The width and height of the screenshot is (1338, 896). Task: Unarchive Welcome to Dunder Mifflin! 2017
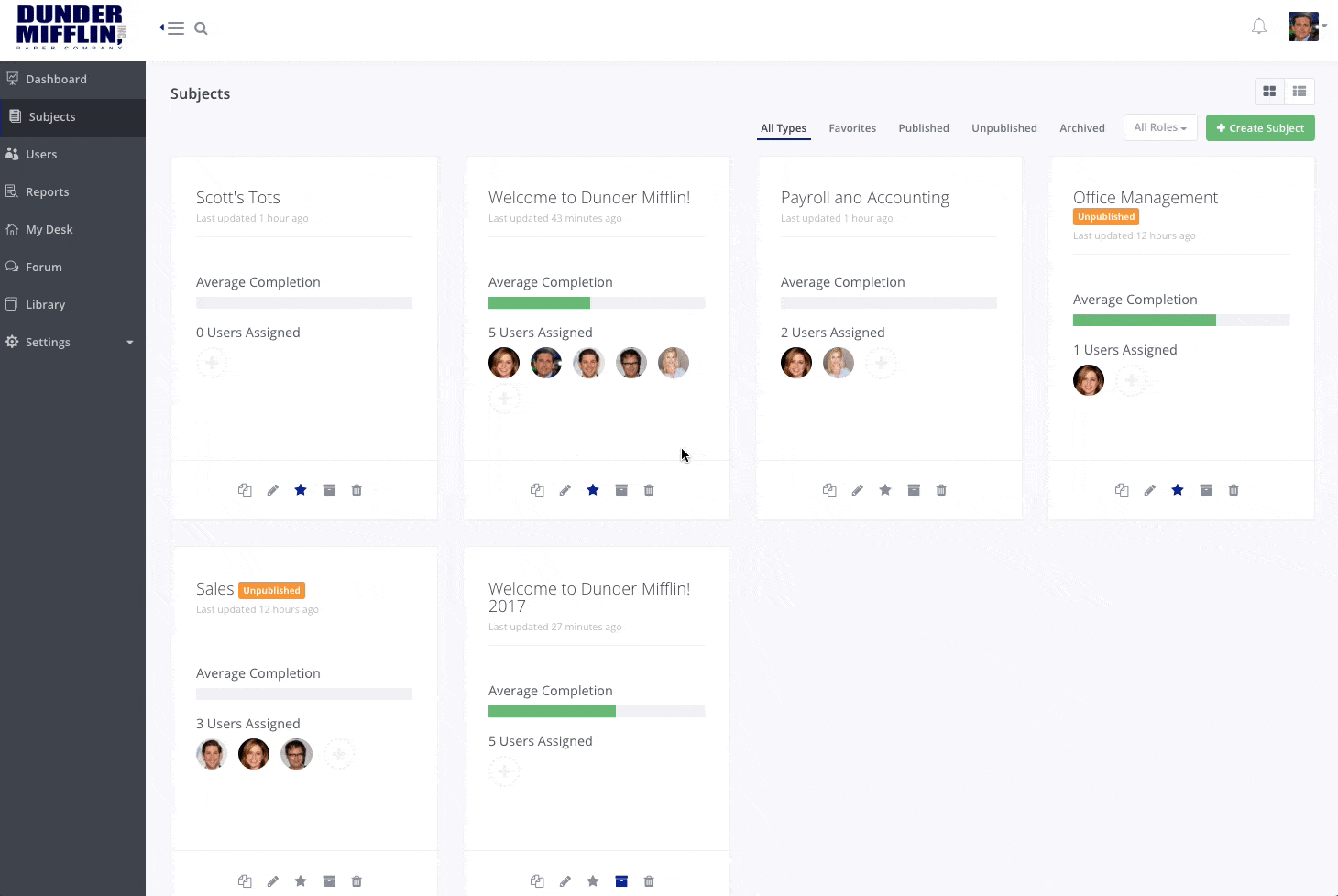[x=621, y=881]
